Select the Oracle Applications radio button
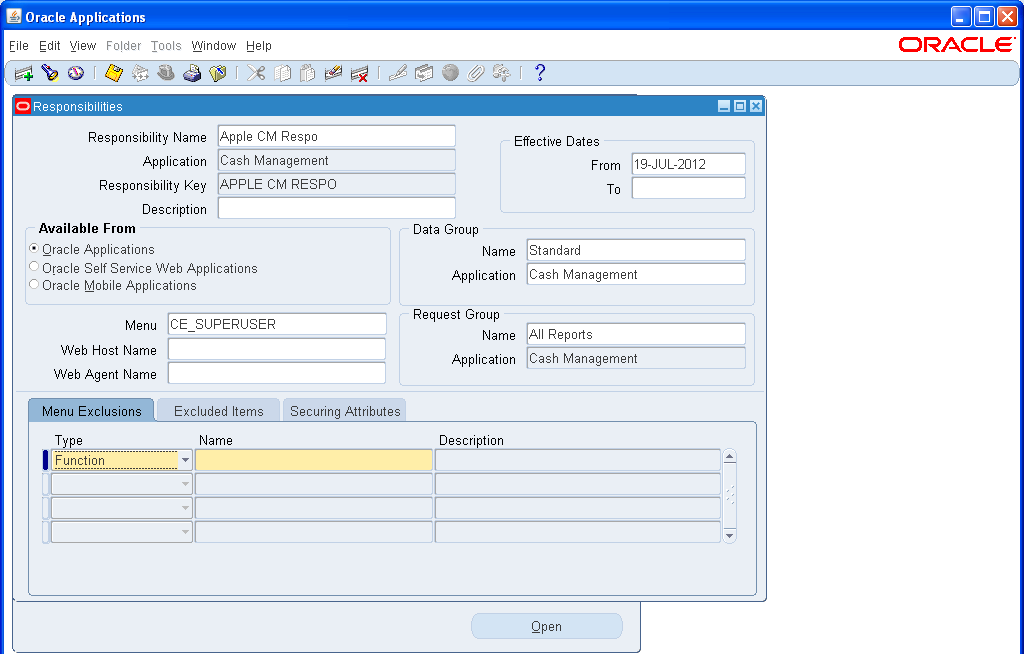Image resolution: width=1024 pixels, height=654 pixels. (31, 249)
